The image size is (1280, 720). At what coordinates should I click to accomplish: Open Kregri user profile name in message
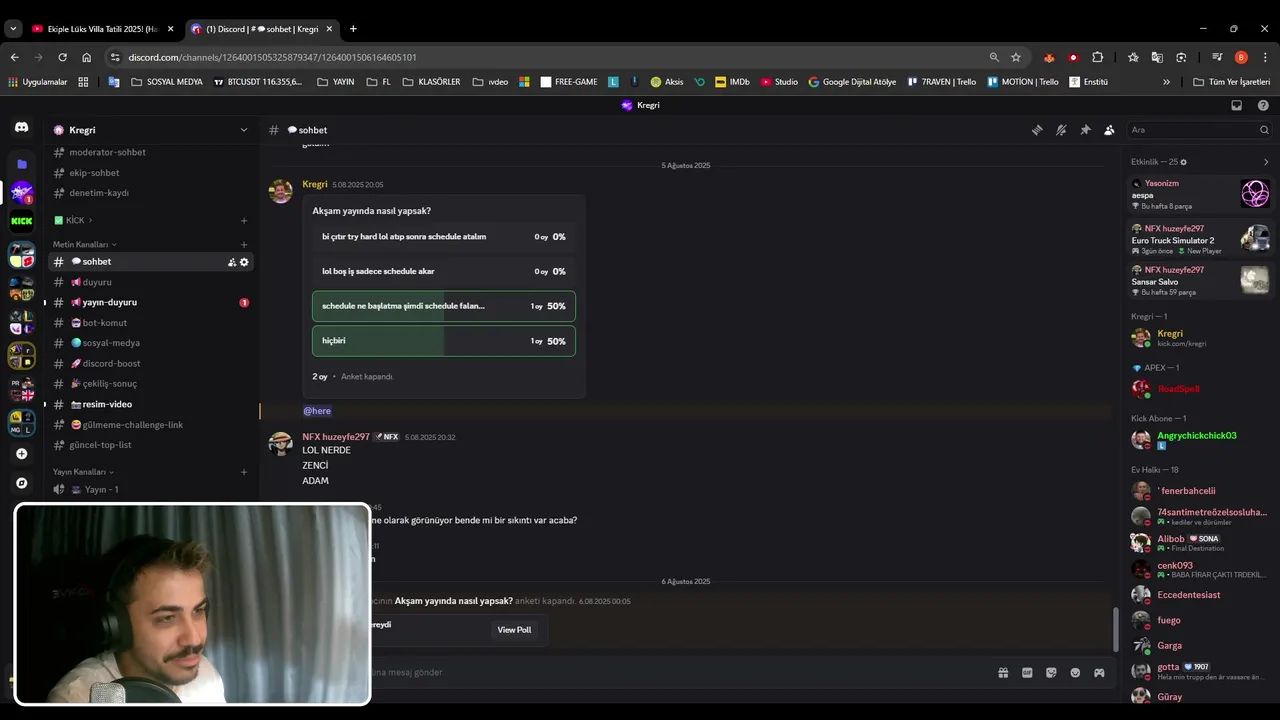(315, 184)
